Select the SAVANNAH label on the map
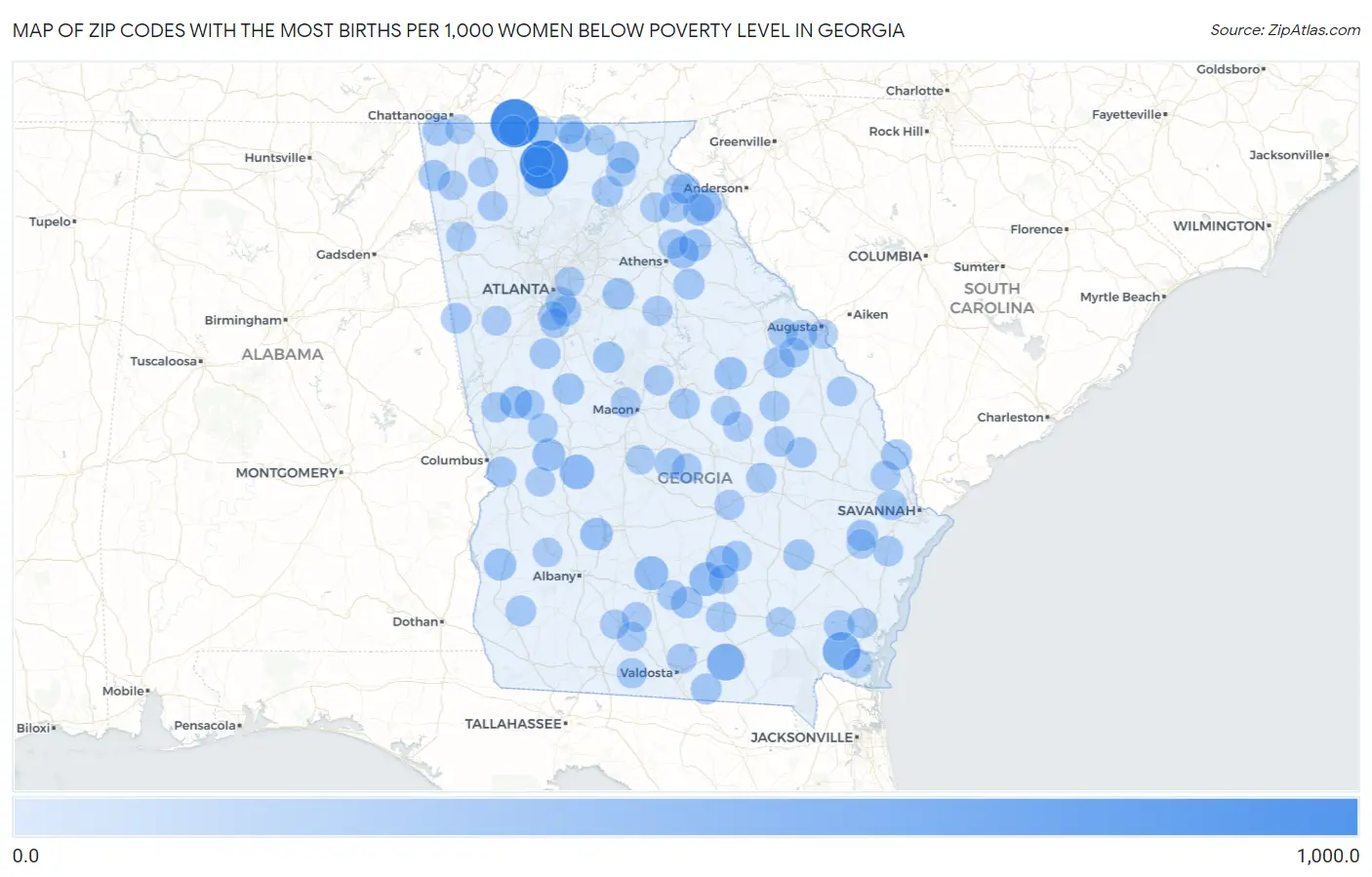Image resolution: width=1372 pixels, height=877 pixels. tap(876, 510)
